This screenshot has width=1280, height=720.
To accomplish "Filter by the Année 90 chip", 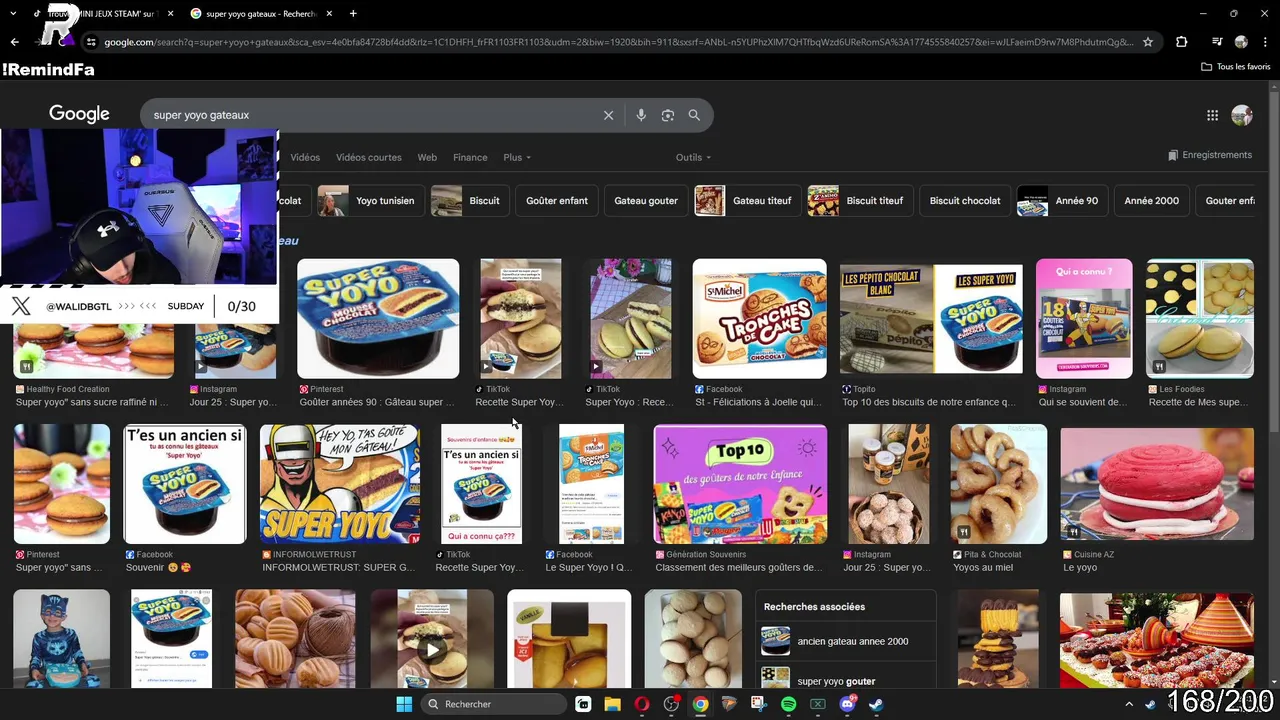I will [x=1063, y=200].
